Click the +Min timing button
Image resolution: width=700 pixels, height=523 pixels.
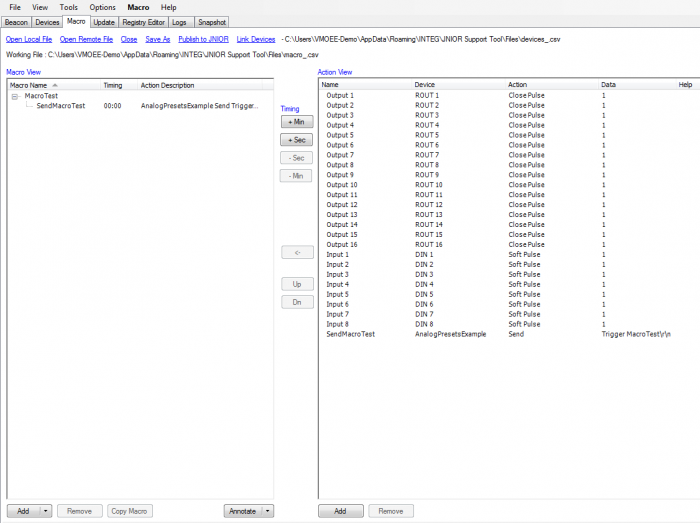(297, 122)
